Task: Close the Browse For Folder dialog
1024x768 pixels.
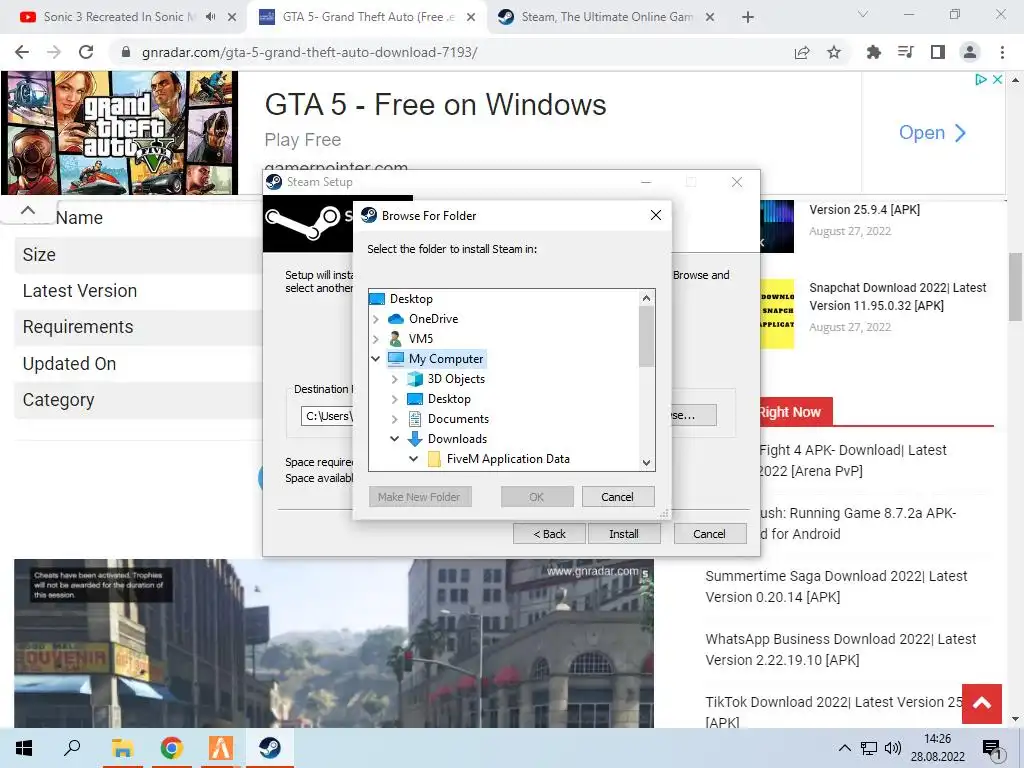Action: click(x=656, y=216)
